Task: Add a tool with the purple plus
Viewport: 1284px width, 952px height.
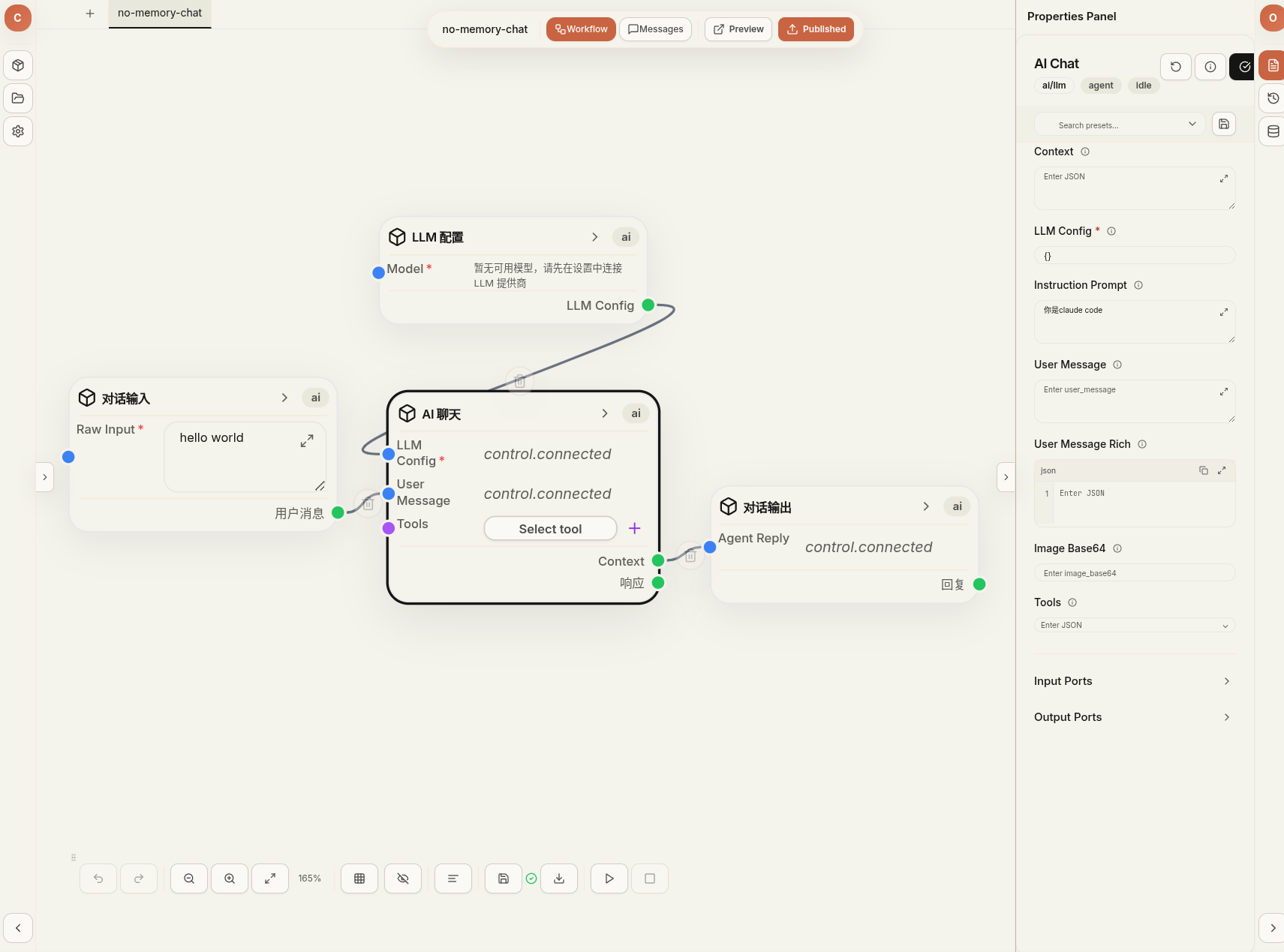Action: tap(634, 528)
